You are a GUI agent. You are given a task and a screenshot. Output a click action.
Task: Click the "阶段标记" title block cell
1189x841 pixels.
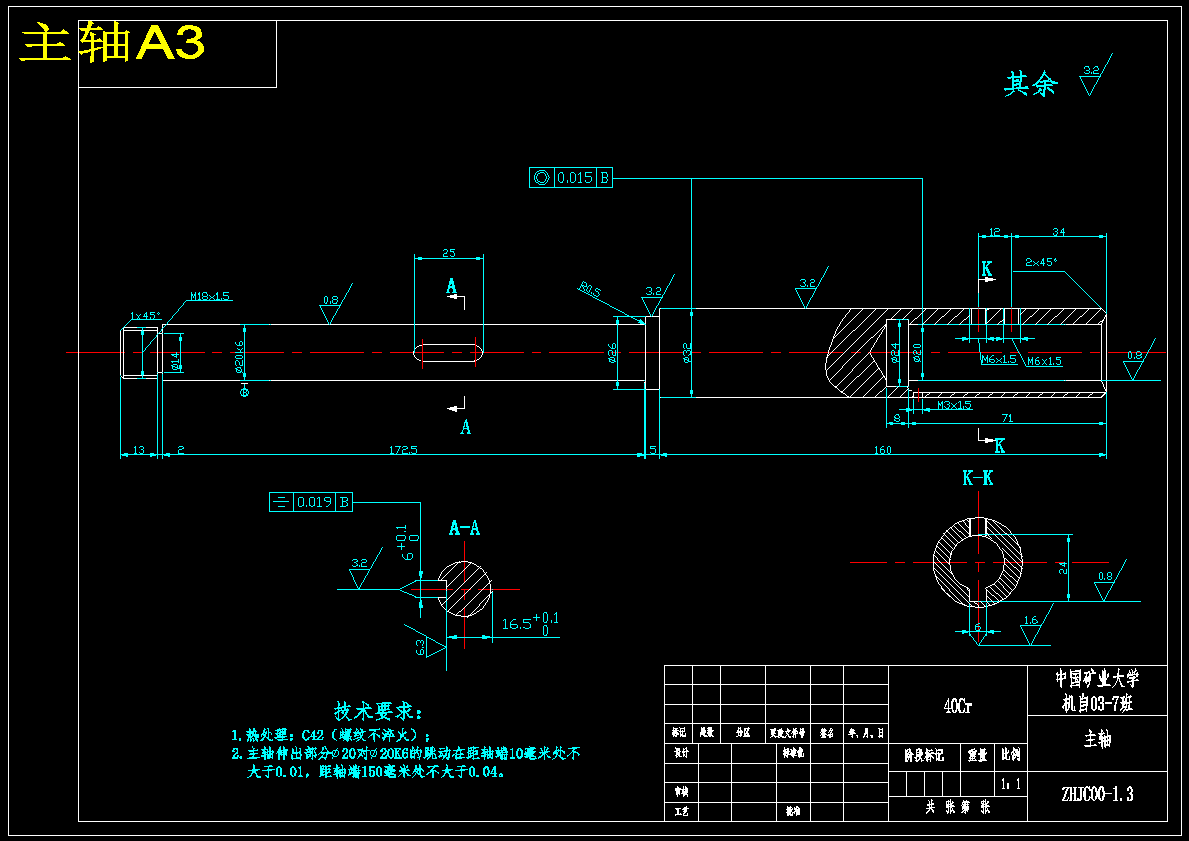[x=924, y=755]
